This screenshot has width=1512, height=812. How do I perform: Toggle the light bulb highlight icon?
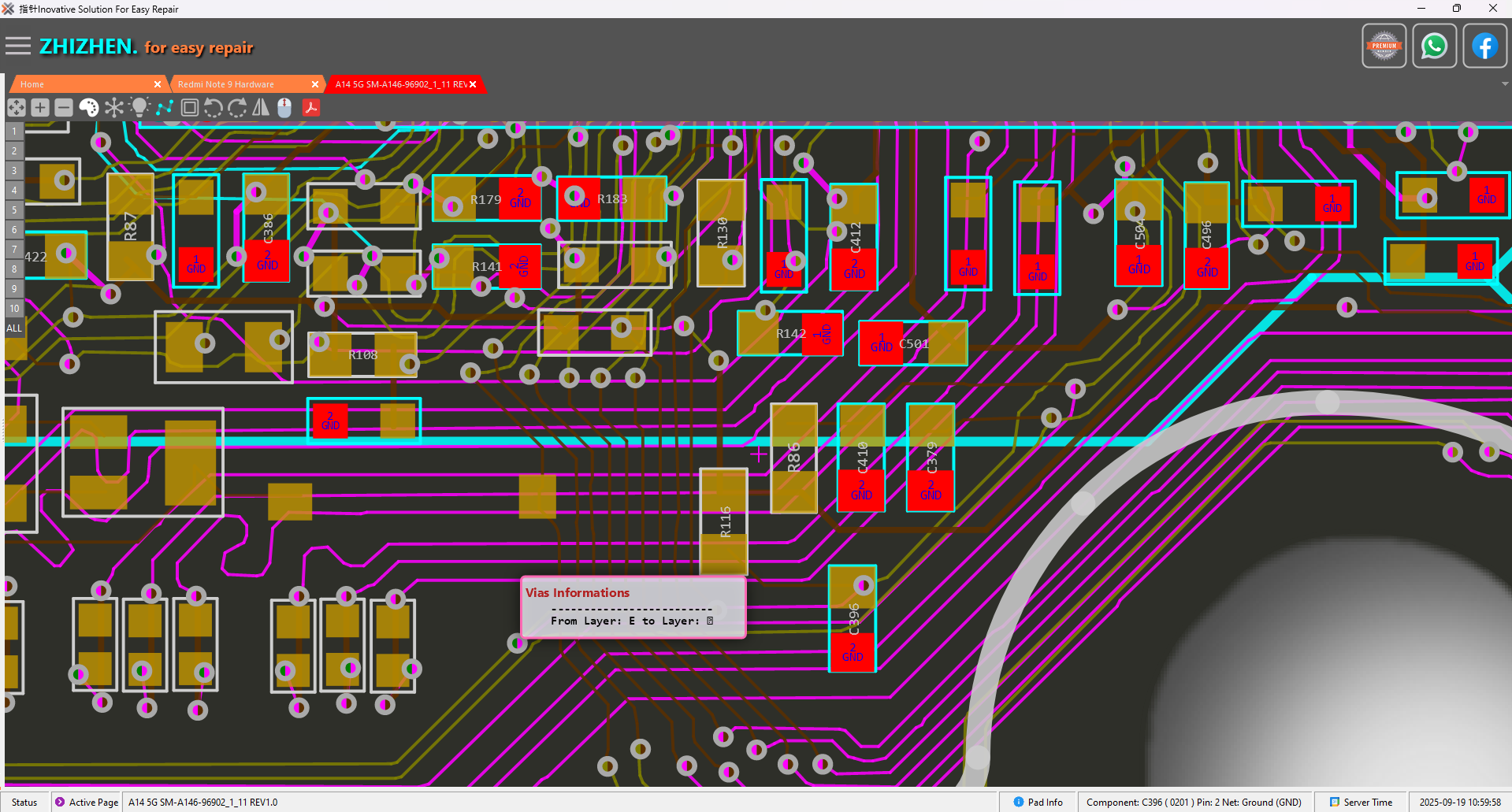(x=139, y=107)
